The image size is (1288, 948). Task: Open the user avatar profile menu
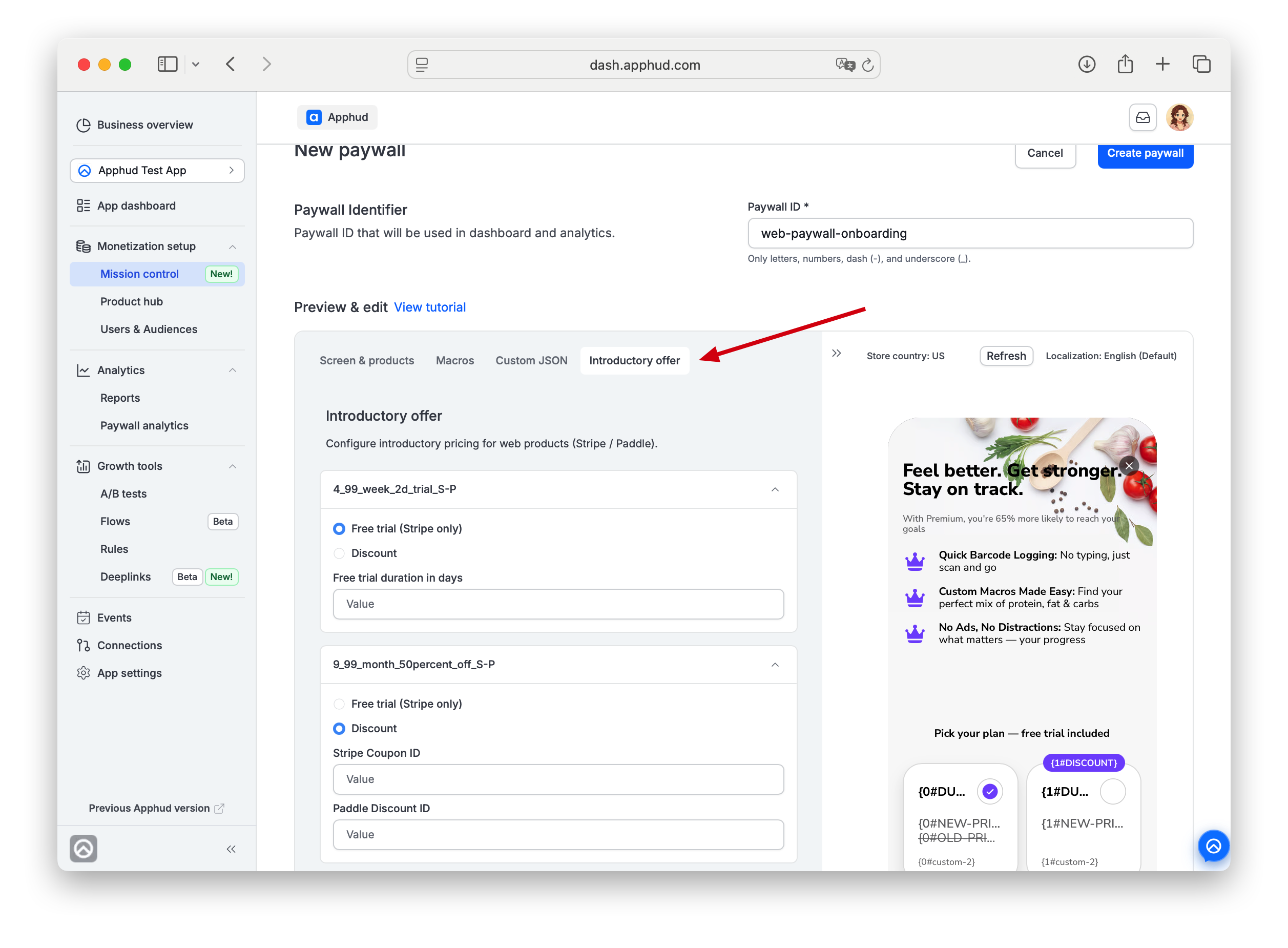[1179, 117]
